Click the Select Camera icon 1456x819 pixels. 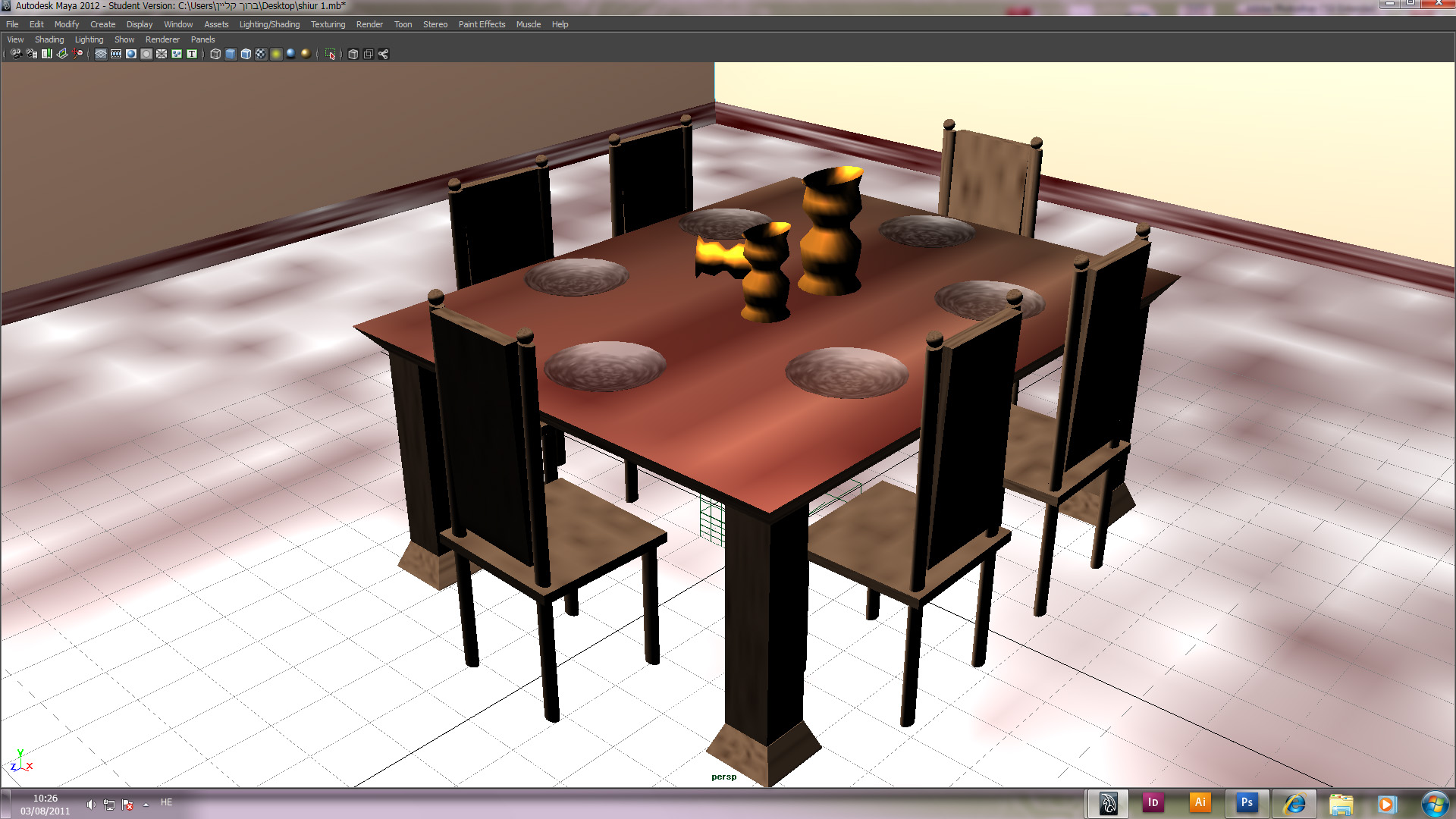16,54
